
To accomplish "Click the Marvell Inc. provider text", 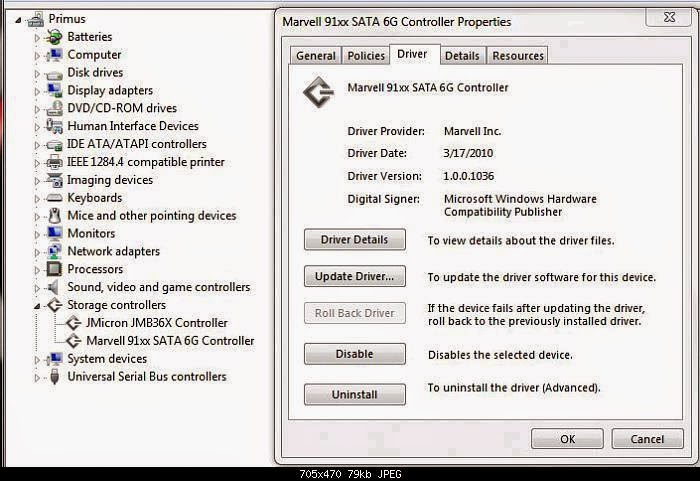I will (472, 131).
